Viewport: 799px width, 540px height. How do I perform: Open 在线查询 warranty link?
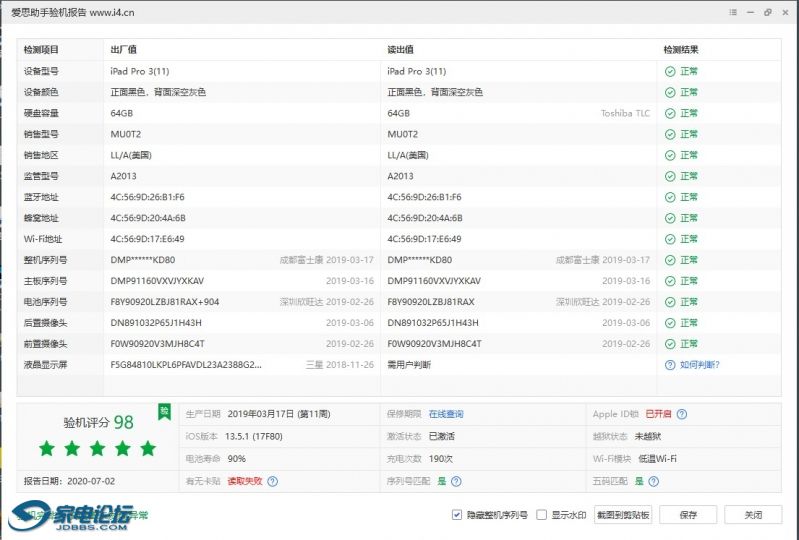[x=446, y=414]
